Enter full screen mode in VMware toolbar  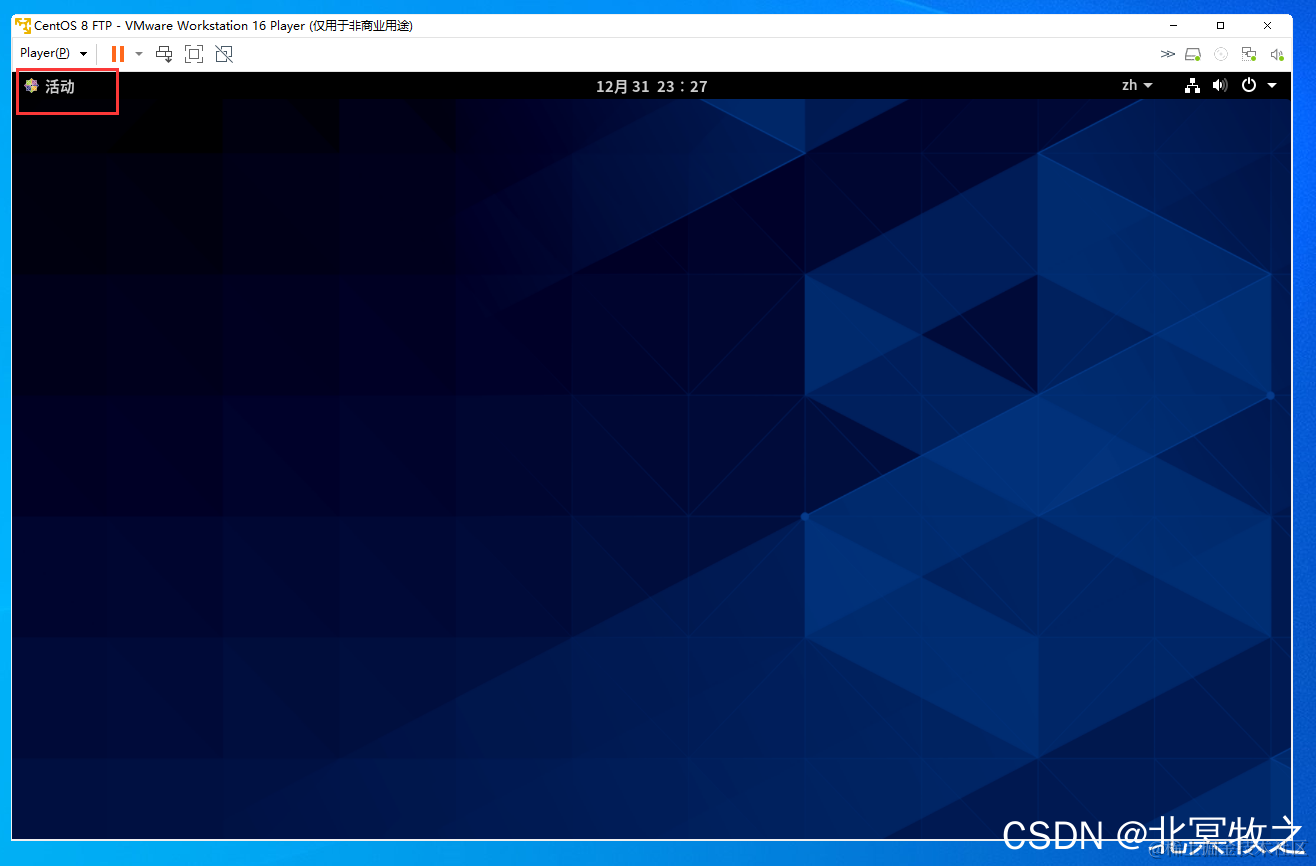pyautogui.click(x=194, y=54)
